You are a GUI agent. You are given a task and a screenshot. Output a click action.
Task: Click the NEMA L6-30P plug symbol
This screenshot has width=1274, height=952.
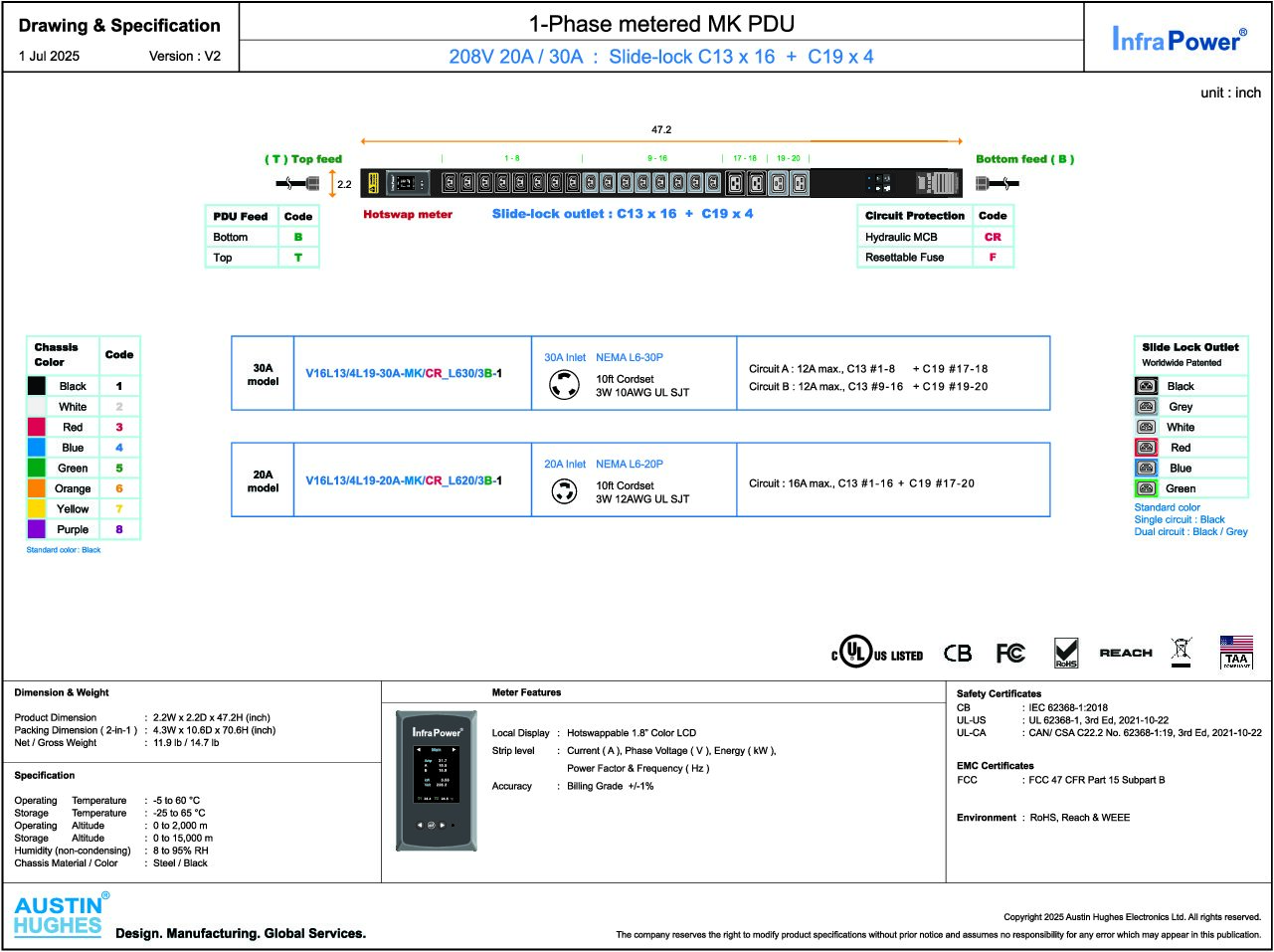tap(564, 384)
